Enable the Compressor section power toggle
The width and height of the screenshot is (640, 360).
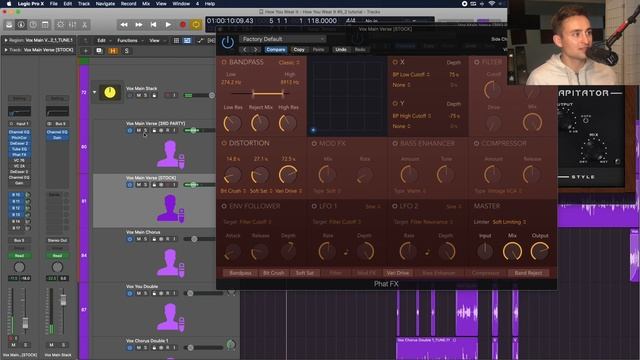click(x=476, y=143)
